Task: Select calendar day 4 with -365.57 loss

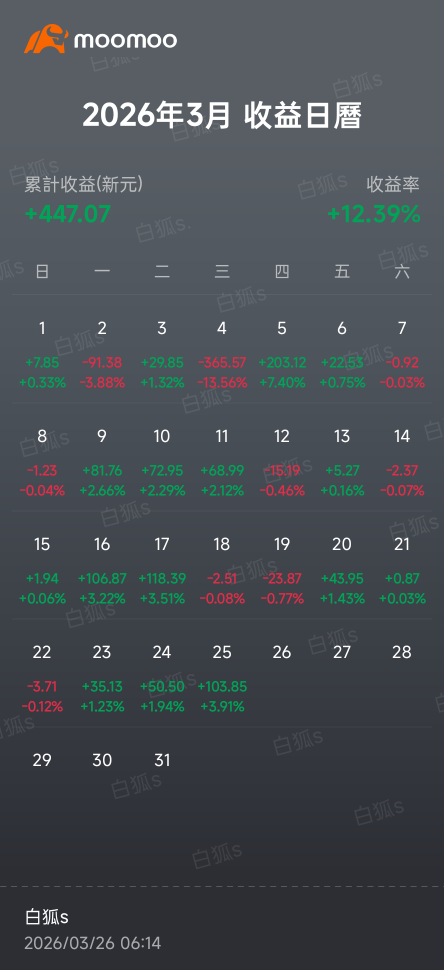Action: point(222,355)
